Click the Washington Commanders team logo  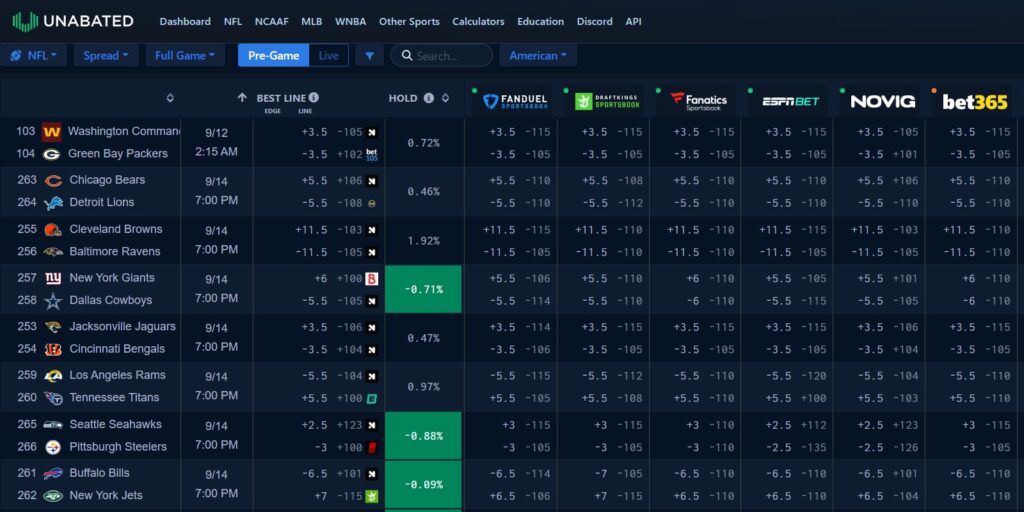(x=52, y=132)
